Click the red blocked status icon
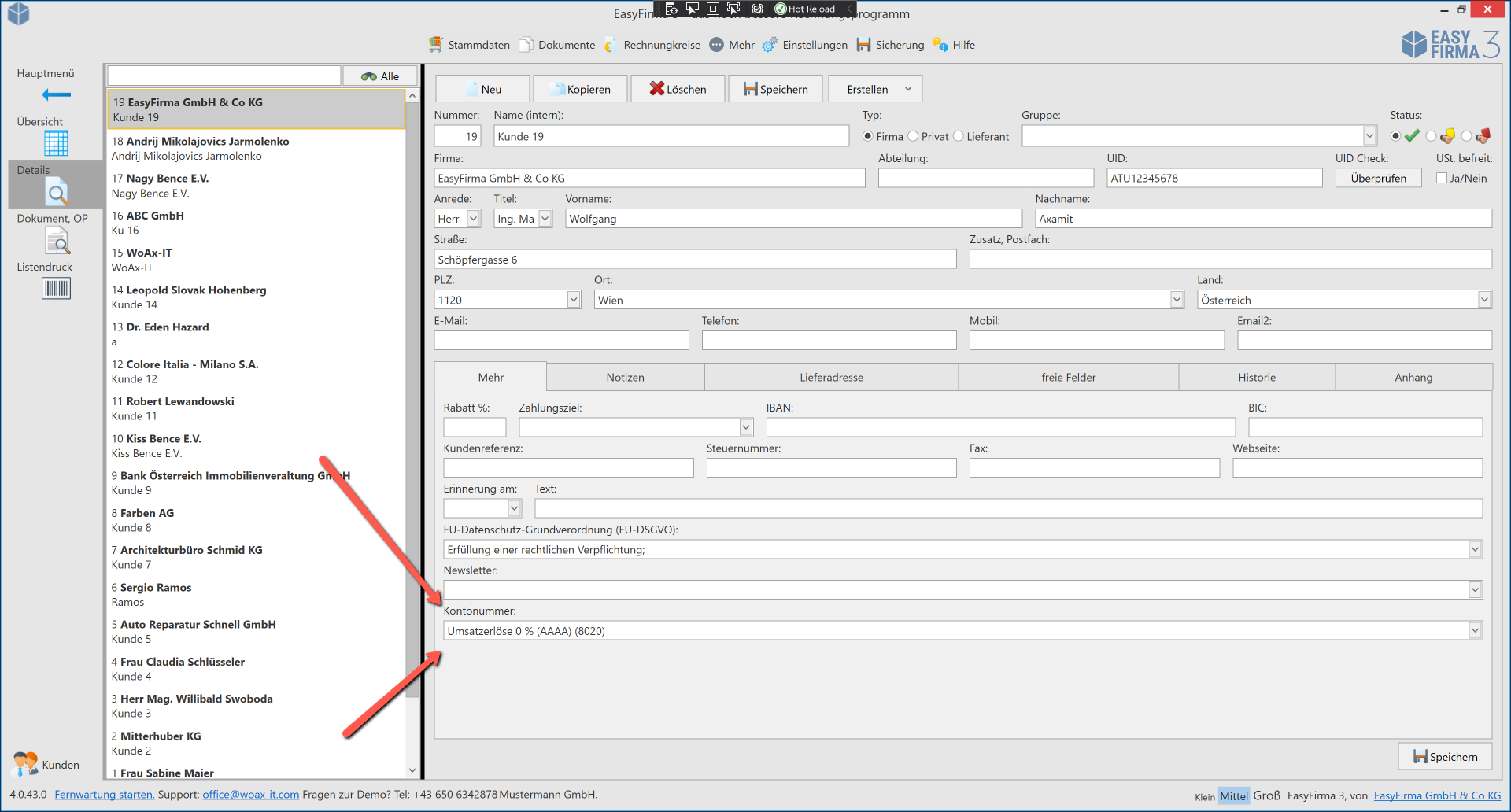Image resolution: width=1511 pixels, height=812 pixels. click(1483, 136)
